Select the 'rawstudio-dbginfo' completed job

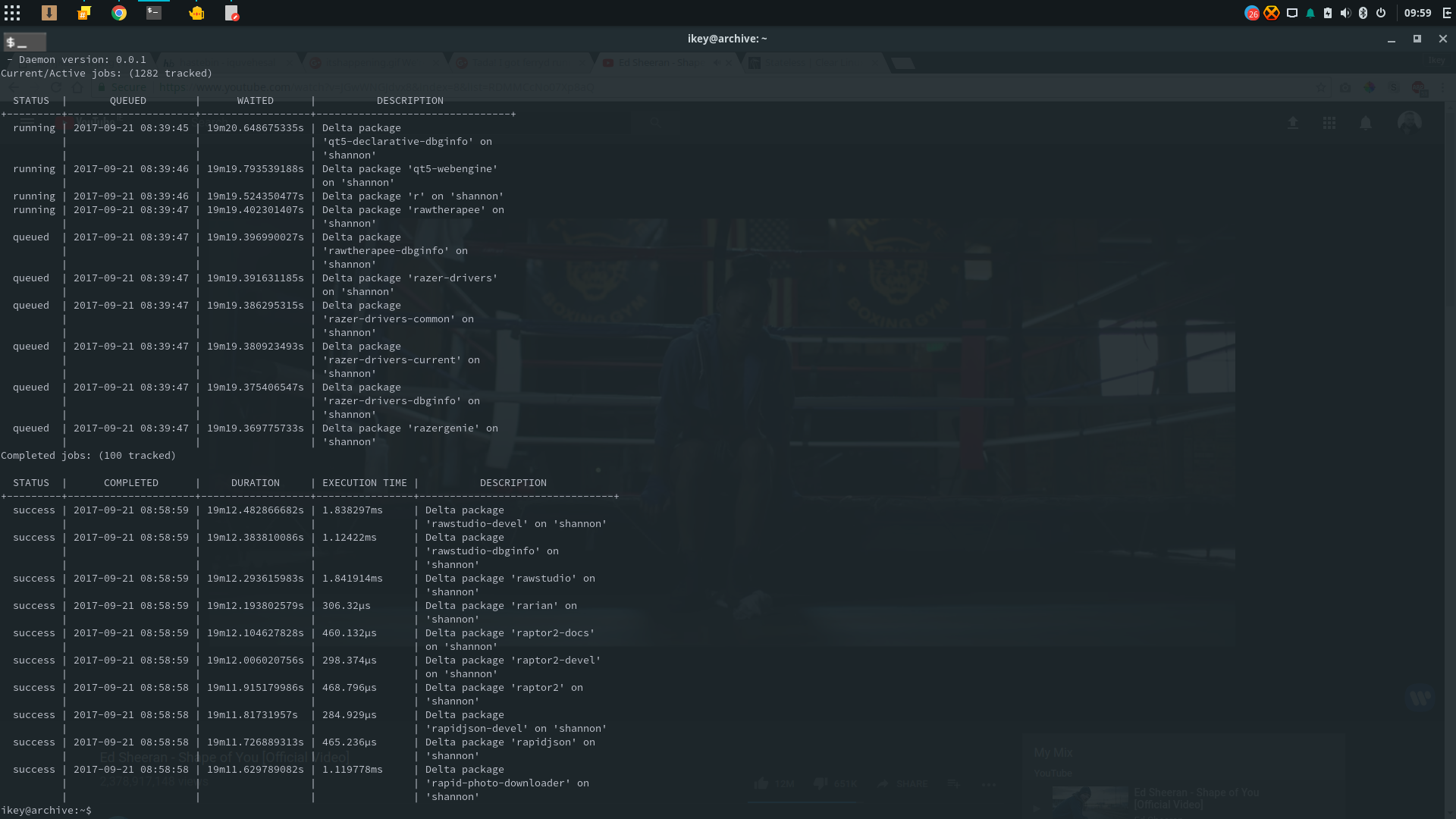[x=491, y=551]
